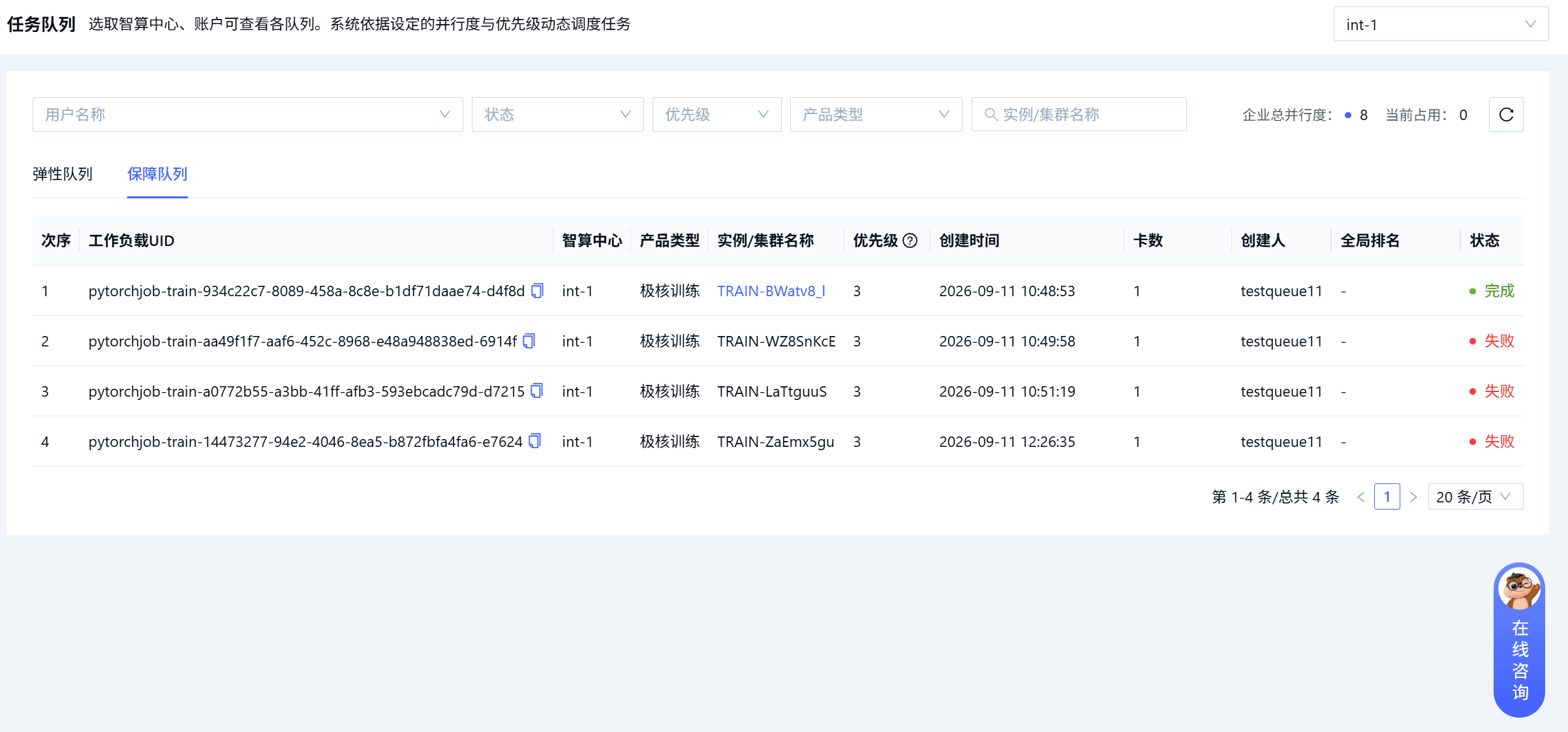The image size is (1568, 732).
Task: Expand the 状态 filter dropdown
Action: pos(558,115)
